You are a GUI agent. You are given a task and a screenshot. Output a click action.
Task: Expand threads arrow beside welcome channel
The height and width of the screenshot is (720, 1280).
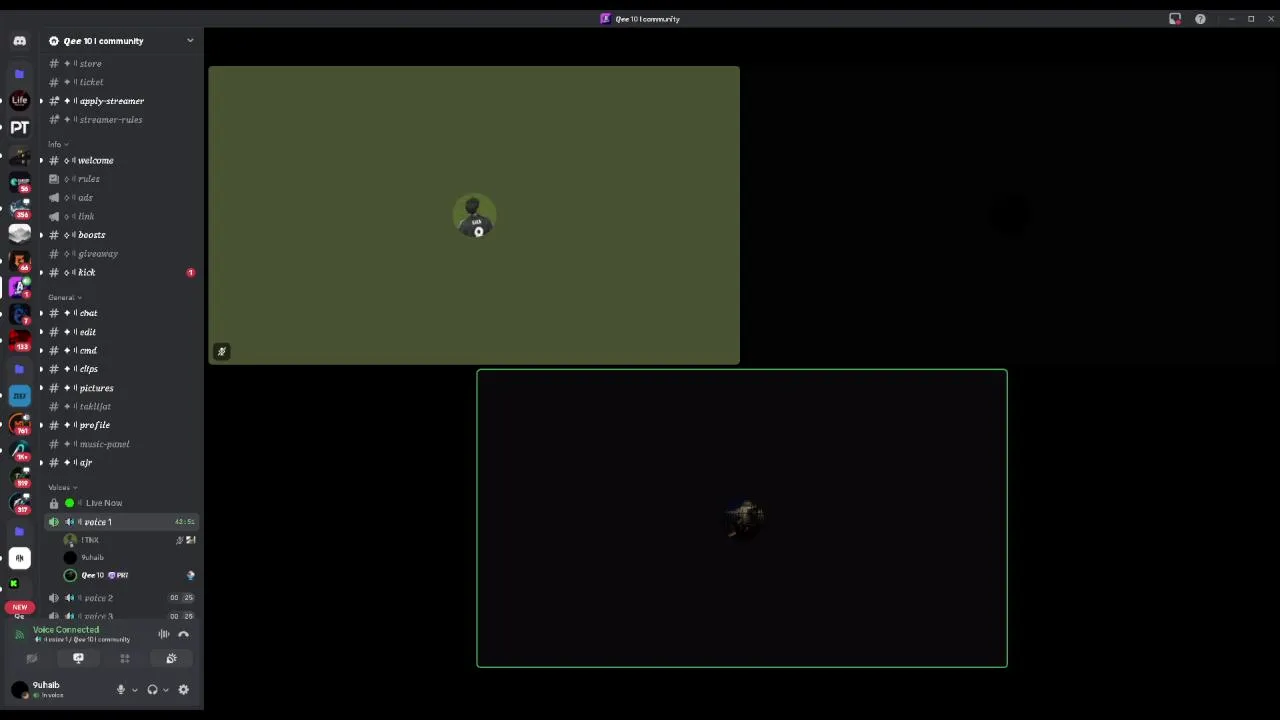click(41, 160)
